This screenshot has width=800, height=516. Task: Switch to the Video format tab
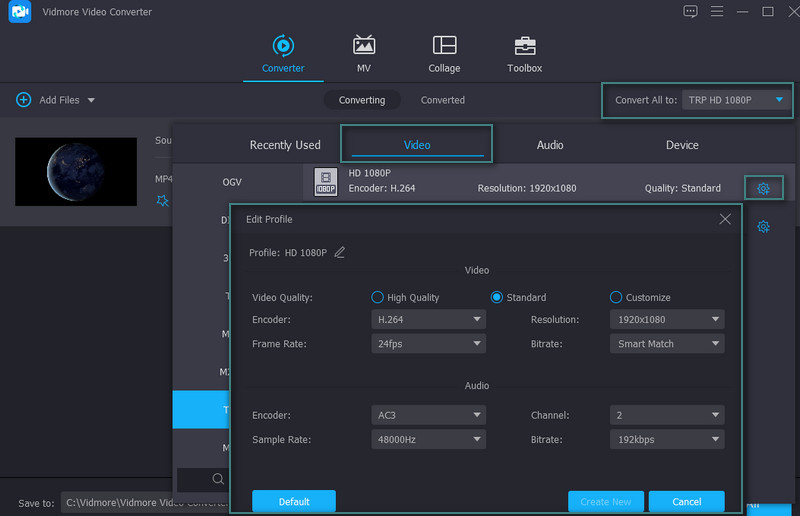click(x=417, y=145)
